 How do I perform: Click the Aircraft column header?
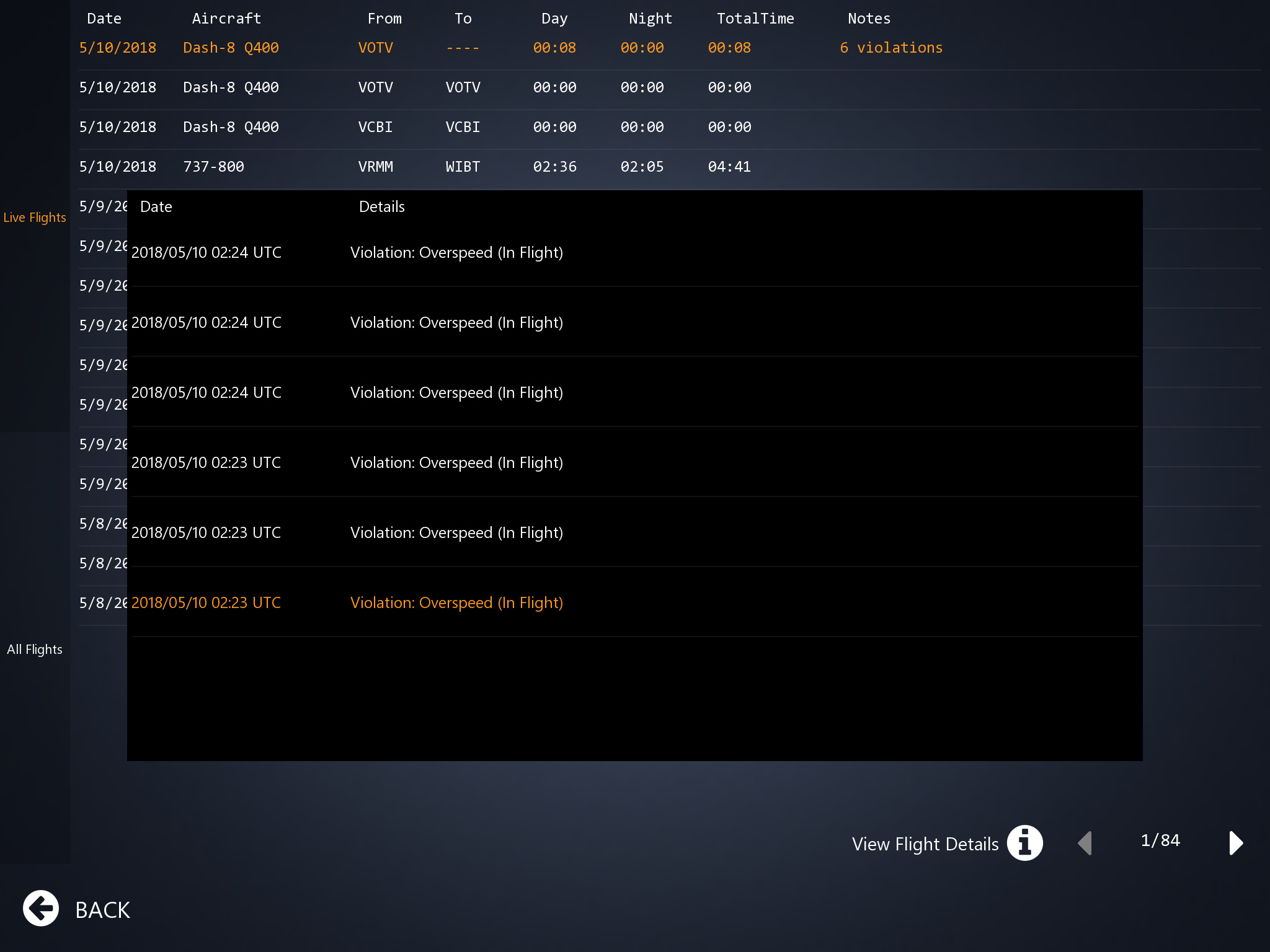226,19
